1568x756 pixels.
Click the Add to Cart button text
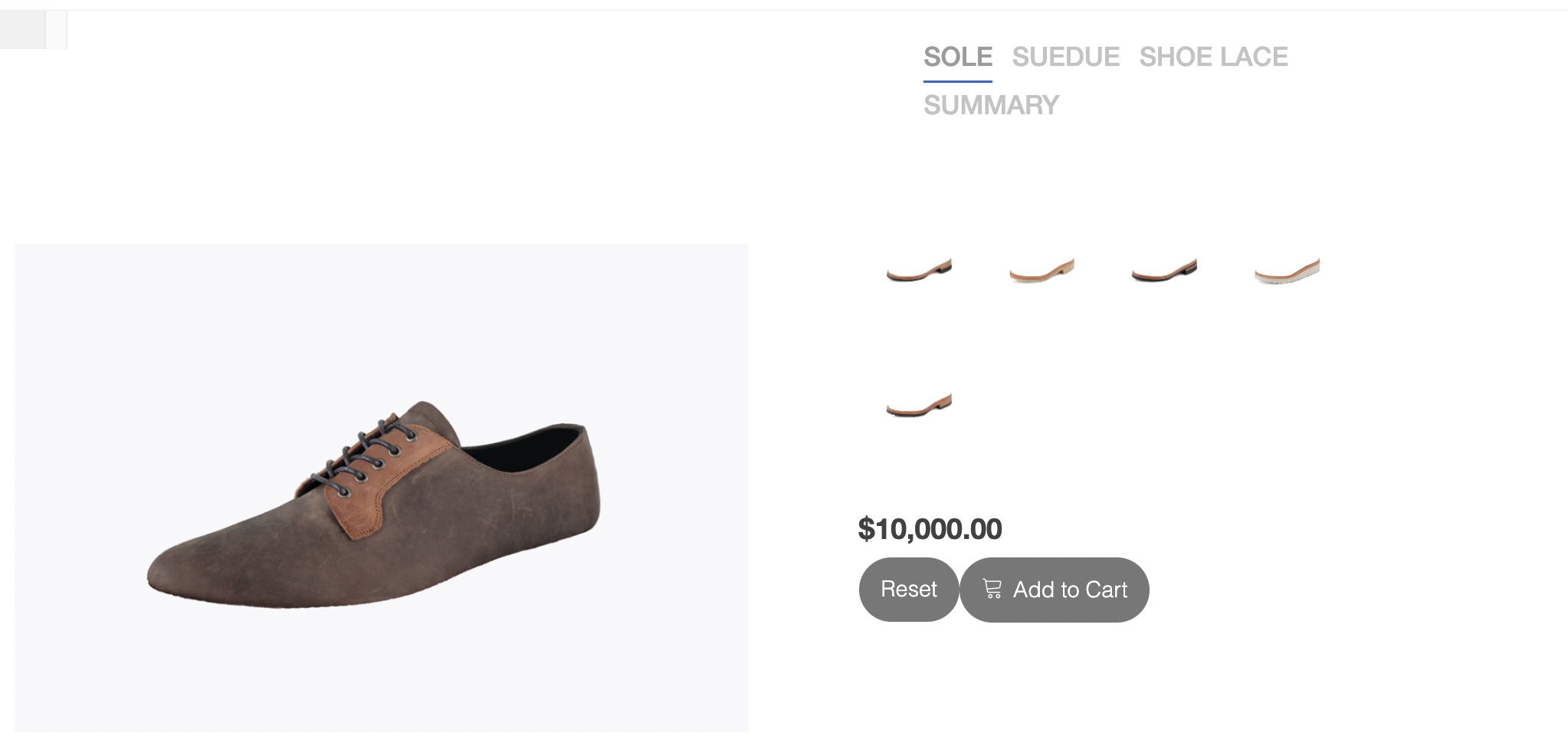coord(1070,590)
